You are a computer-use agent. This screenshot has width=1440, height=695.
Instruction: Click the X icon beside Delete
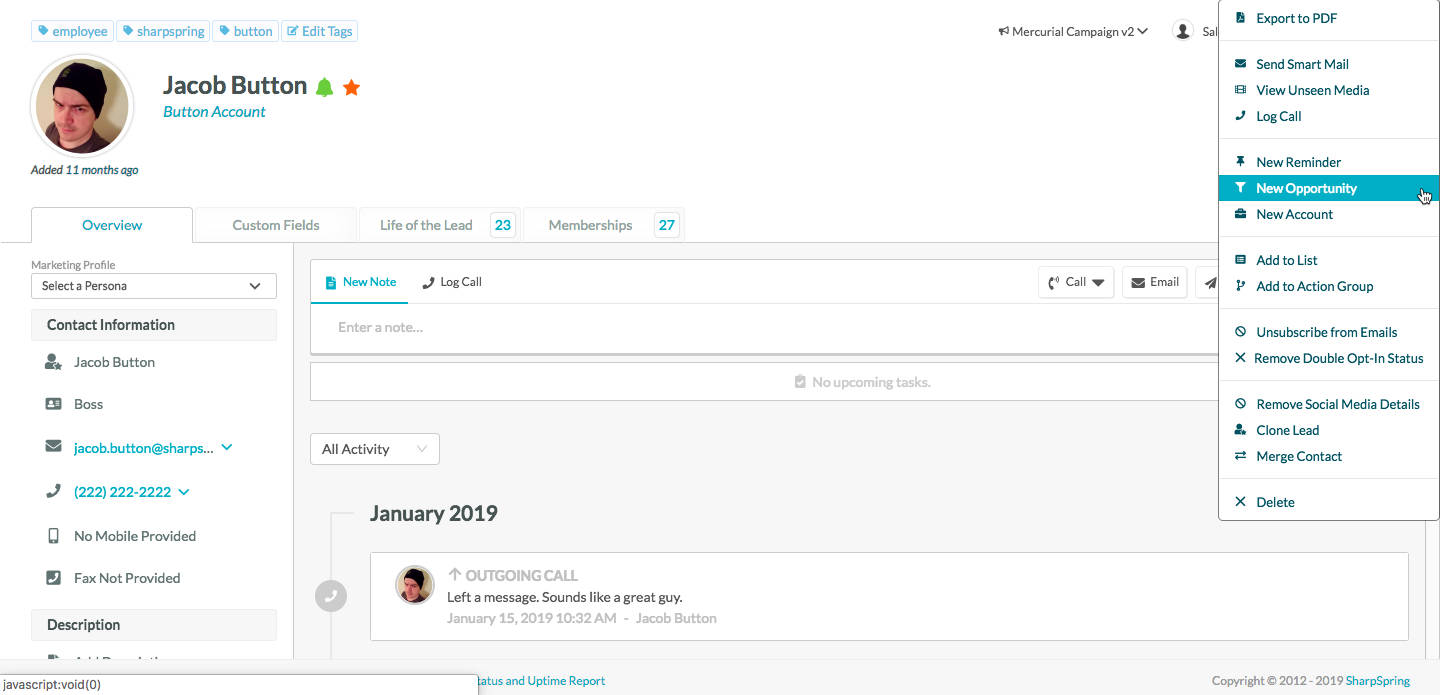(x=1240, y=501)
